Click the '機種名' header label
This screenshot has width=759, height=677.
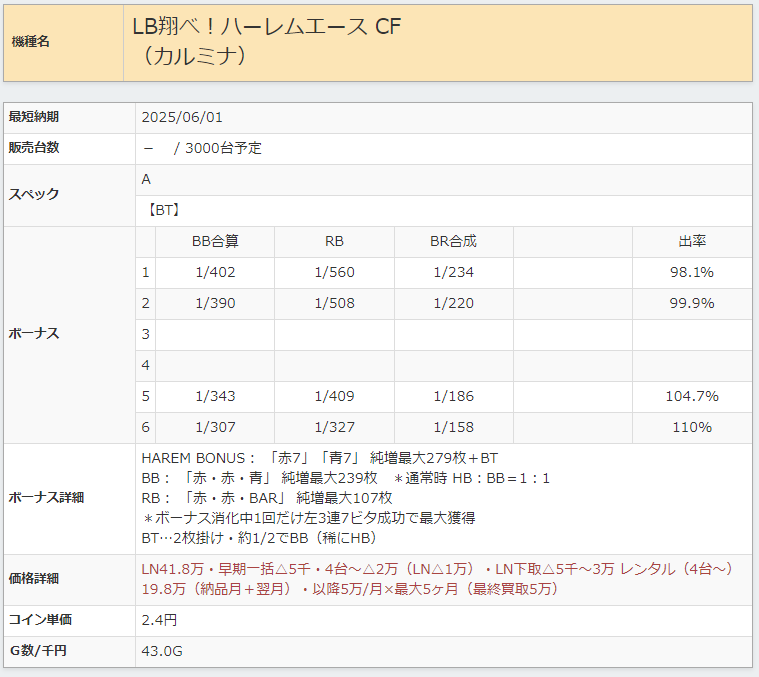click(30, 42)
